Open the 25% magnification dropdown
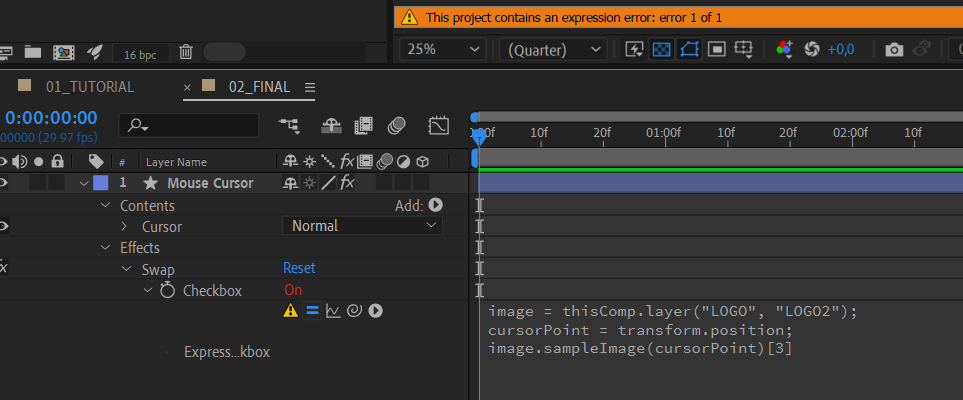This screenshot has width=963, height=400. (442, 49)
